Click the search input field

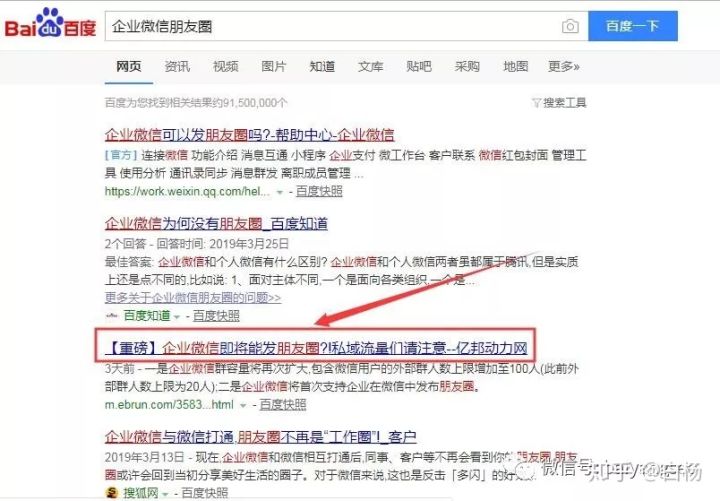click(x=334, y=27)
